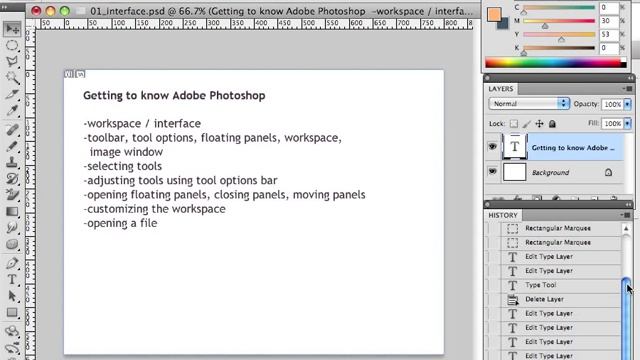The width and height of the screenshot is (640, 360).
Task: Click the Fill 100% field
Action: (x=612, y=123)
